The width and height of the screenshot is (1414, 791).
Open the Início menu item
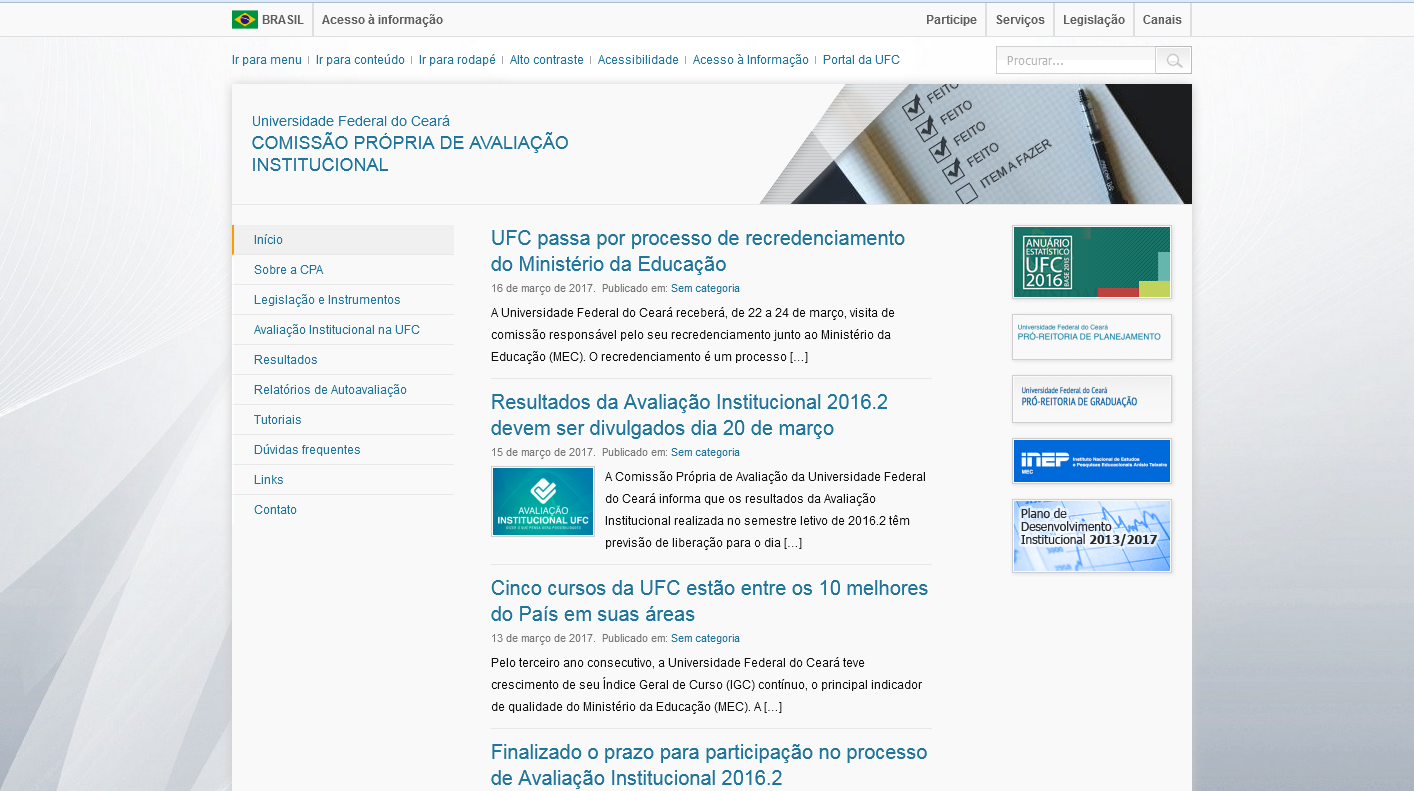point(343,240)
